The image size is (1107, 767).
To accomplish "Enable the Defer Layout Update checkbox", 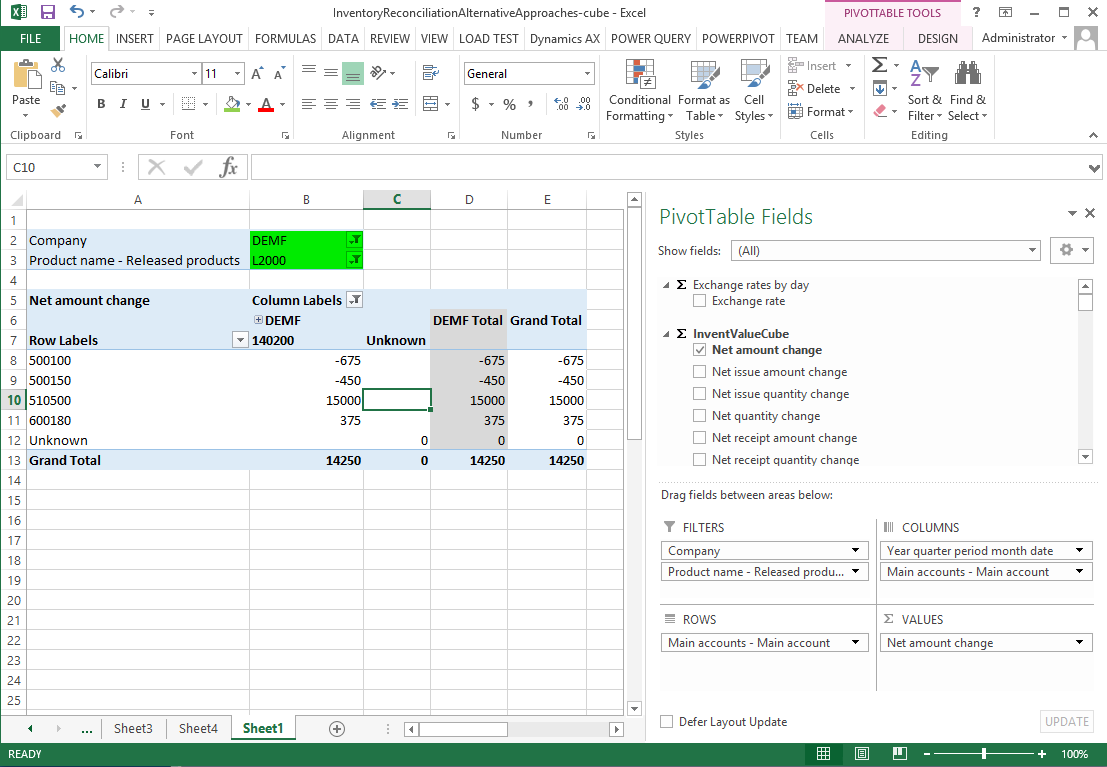I will coord(667,722).
